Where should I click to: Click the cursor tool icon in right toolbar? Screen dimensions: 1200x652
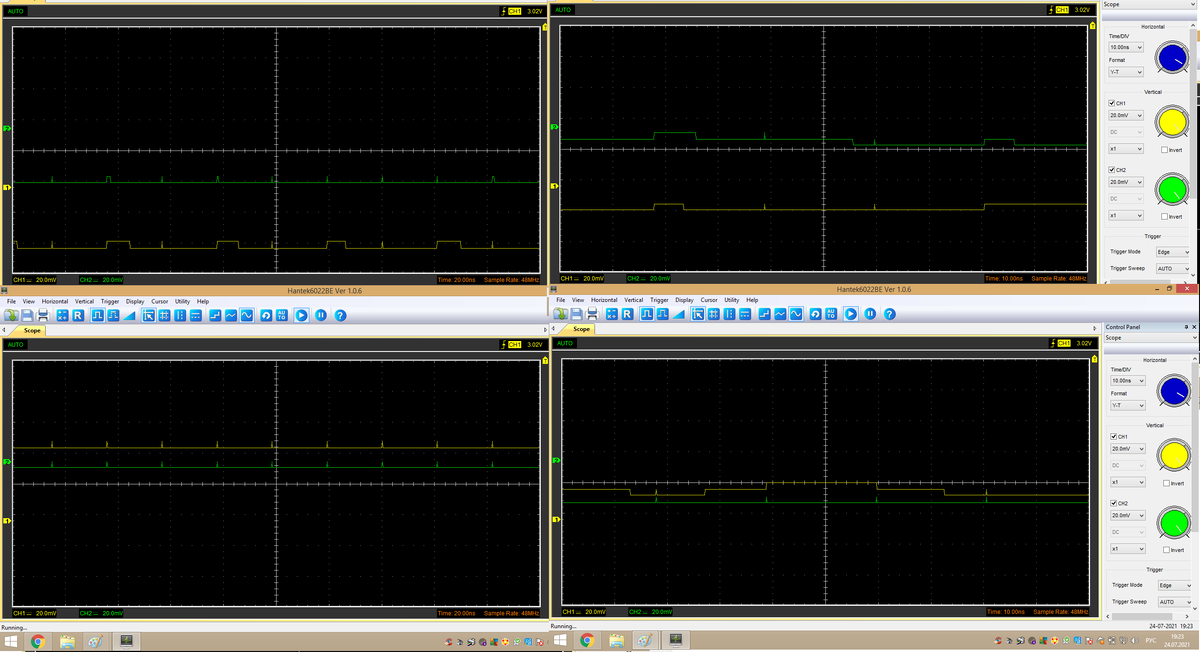pos(698,314)
